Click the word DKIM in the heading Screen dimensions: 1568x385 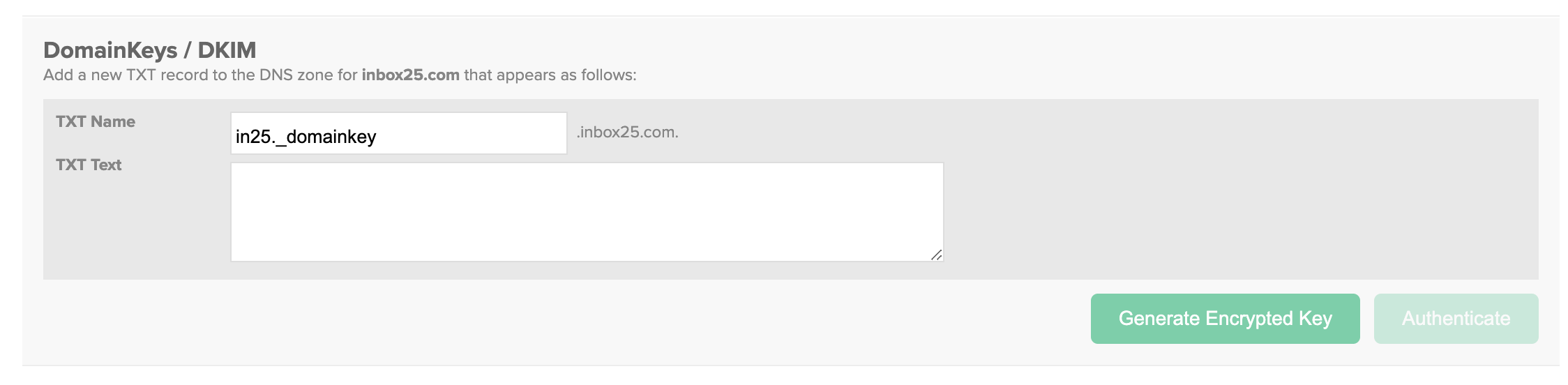(x=227, y=50)
